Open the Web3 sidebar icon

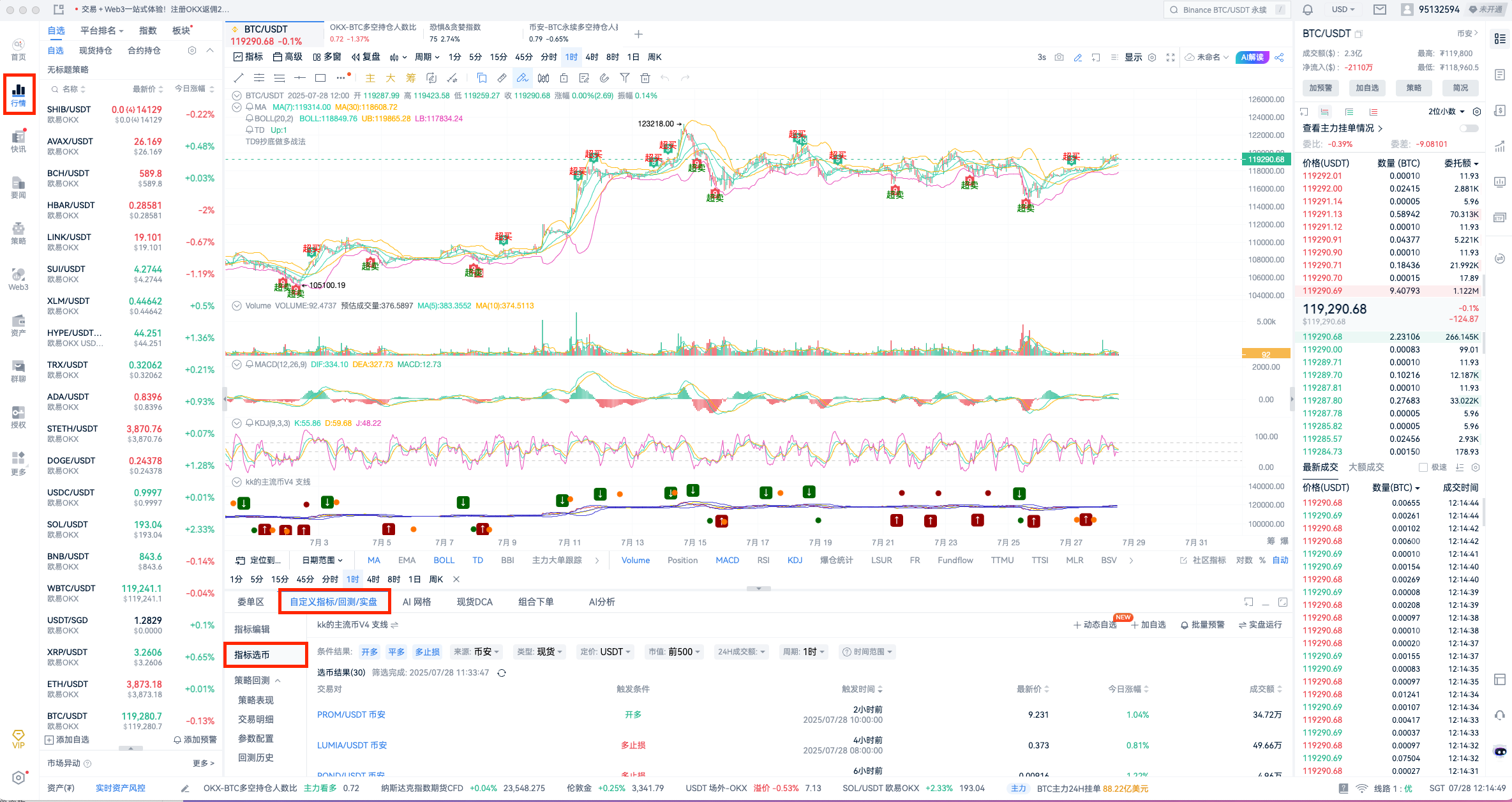coord(19,279)
